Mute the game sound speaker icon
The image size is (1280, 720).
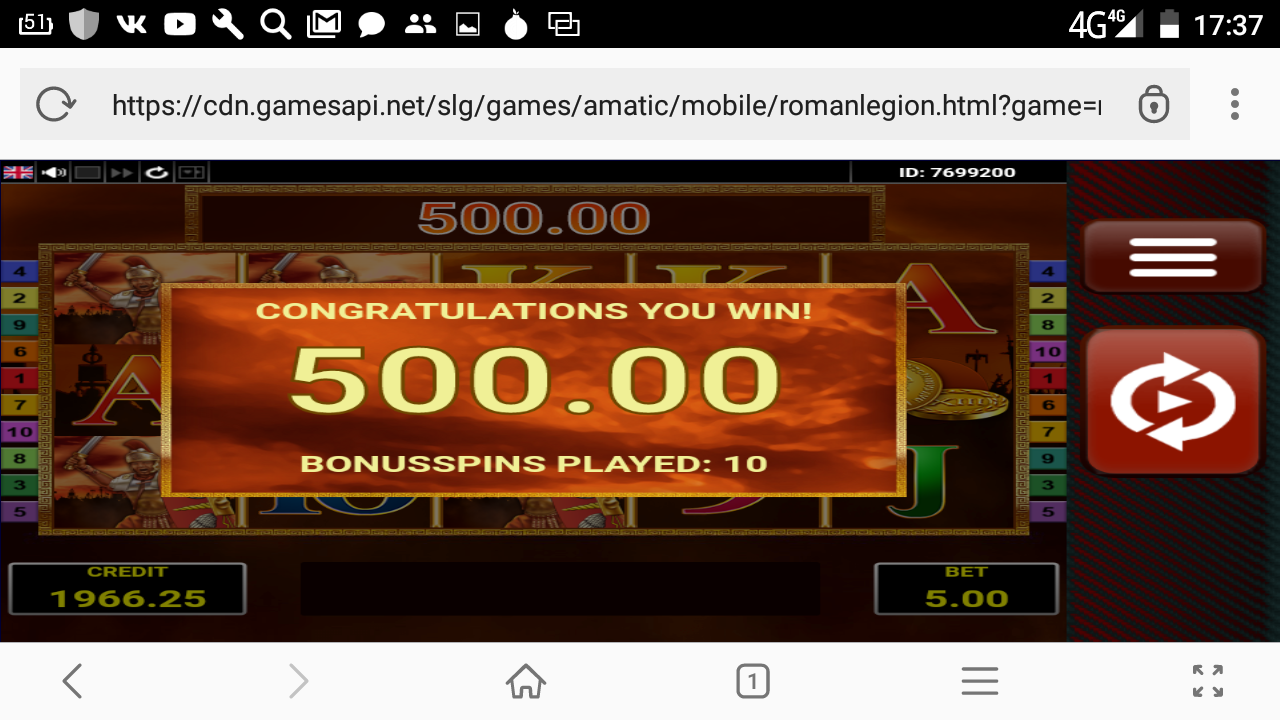tap(54, 172)
